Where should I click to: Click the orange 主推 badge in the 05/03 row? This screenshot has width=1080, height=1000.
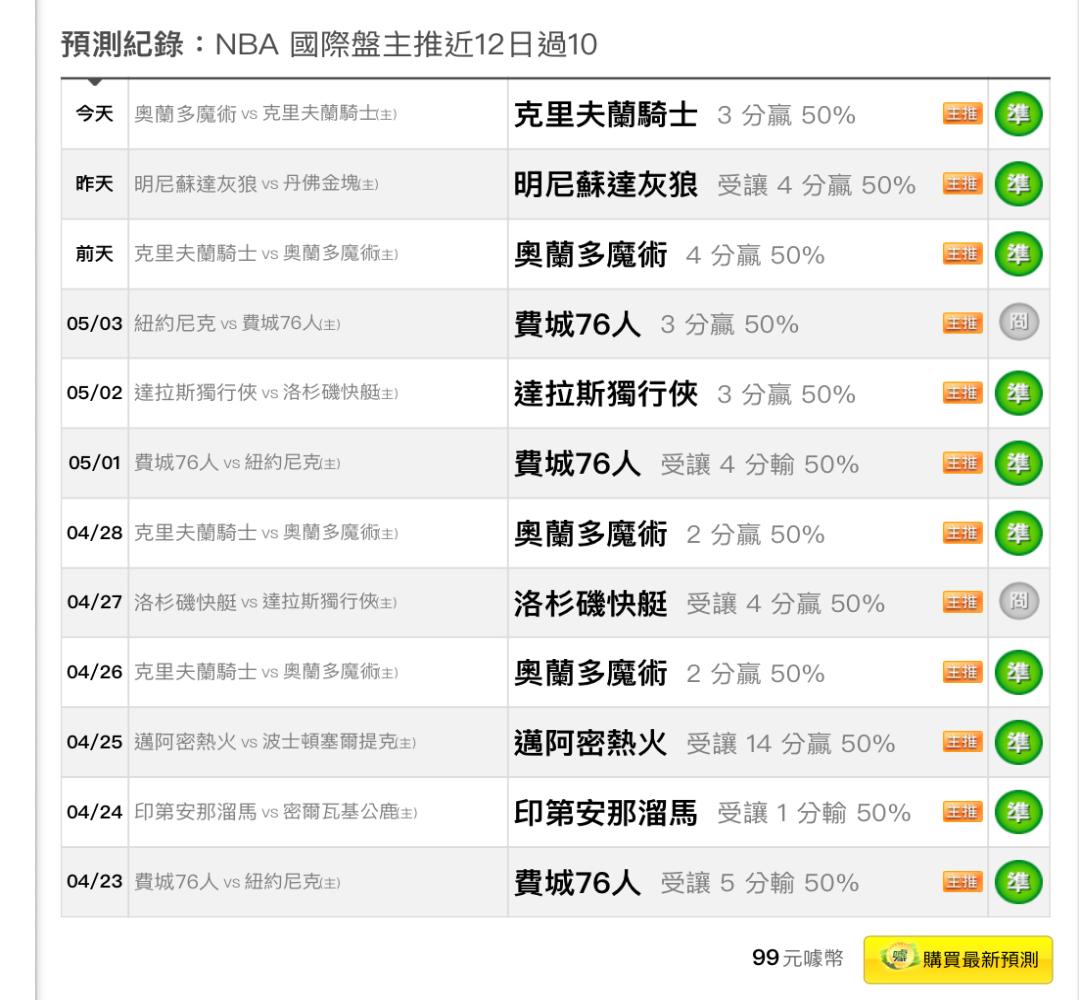(962, 323)
